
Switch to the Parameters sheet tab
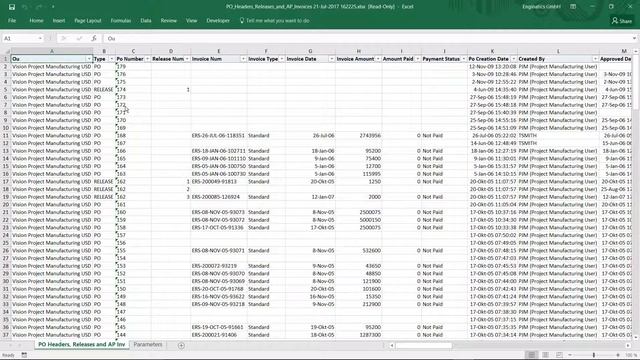coord(148,344)
